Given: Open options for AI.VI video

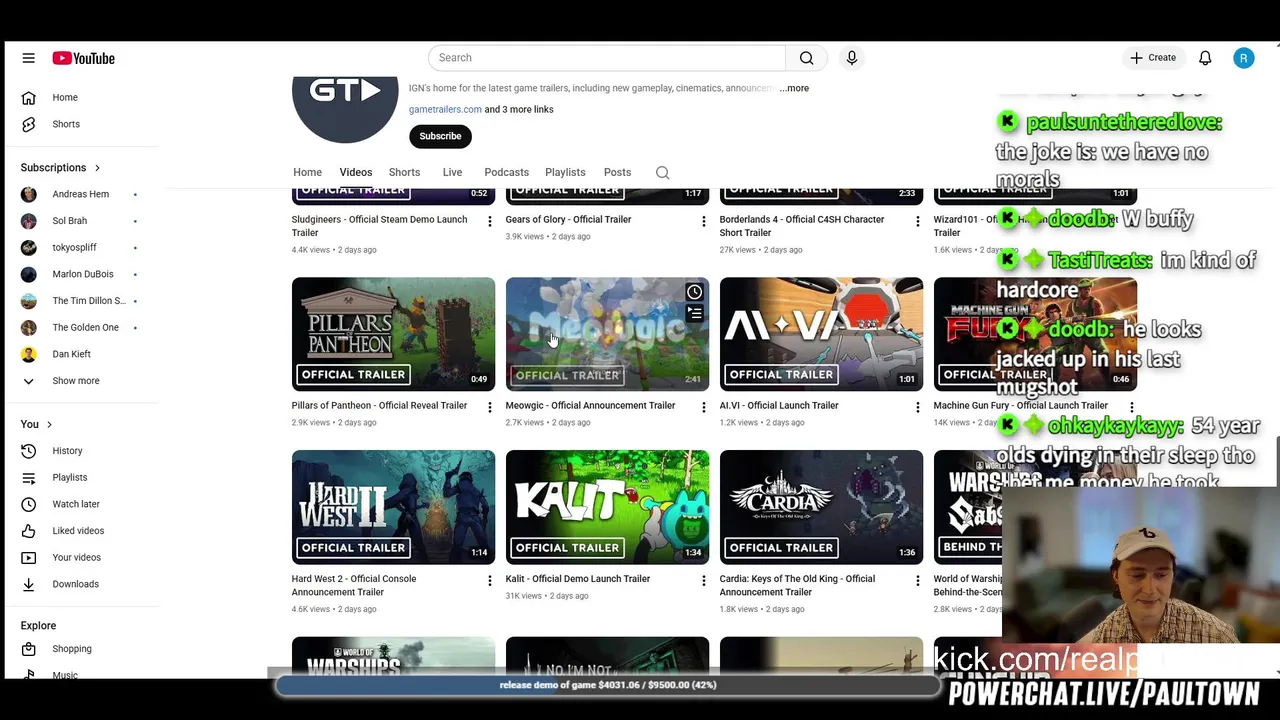Looking at the screenshot, I should [x=917, y=407].
